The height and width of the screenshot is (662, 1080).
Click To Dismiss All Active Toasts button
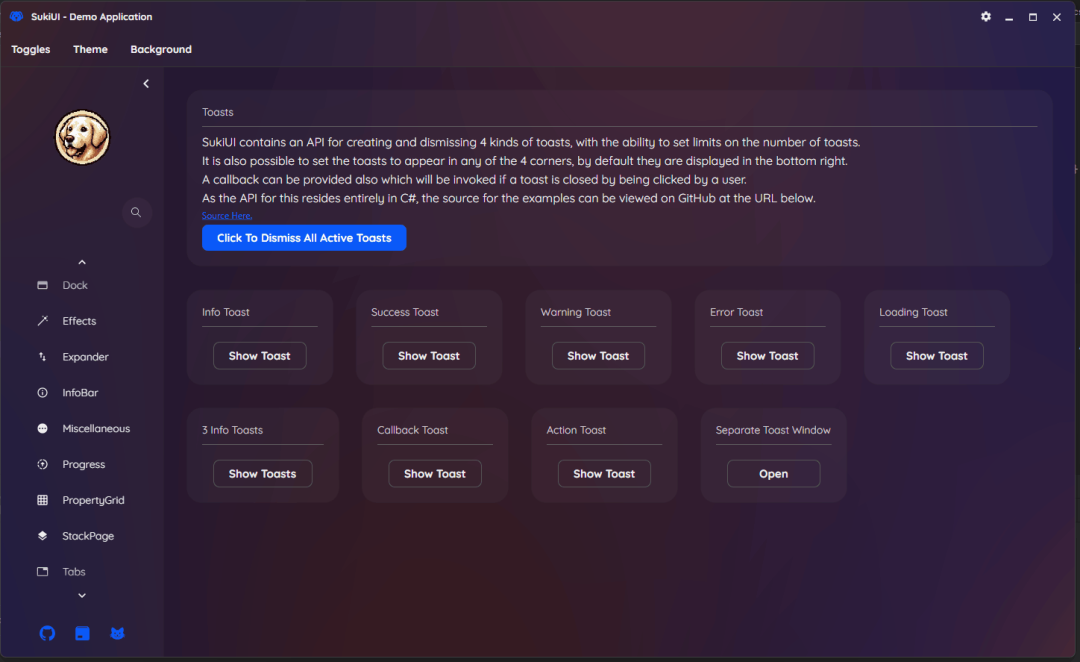pyautogui.click(x=304, y=238)
